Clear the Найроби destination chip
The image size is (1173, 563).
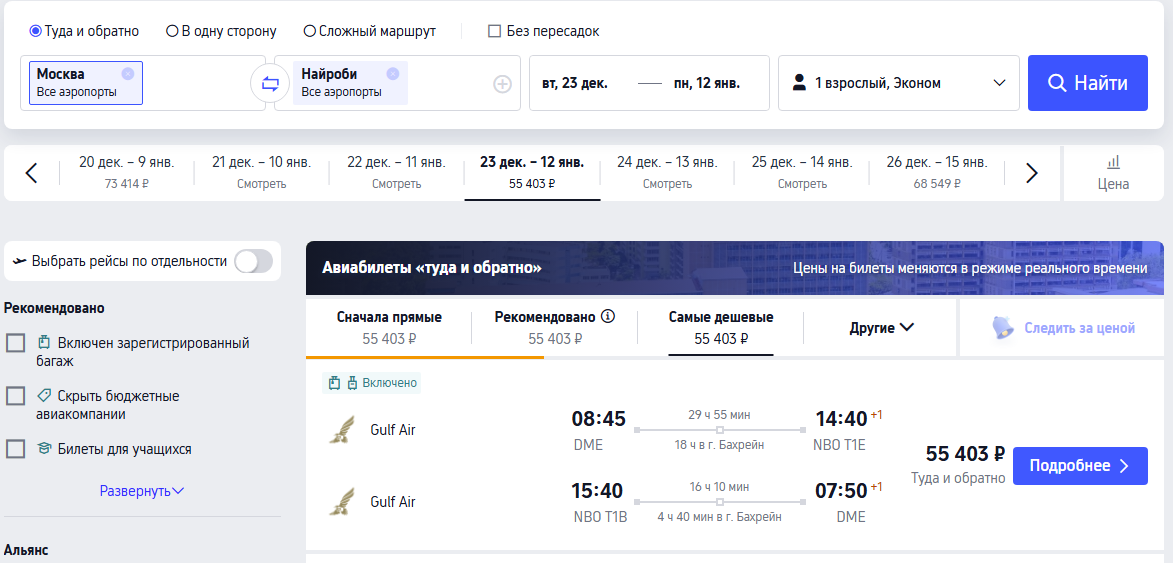393,73
